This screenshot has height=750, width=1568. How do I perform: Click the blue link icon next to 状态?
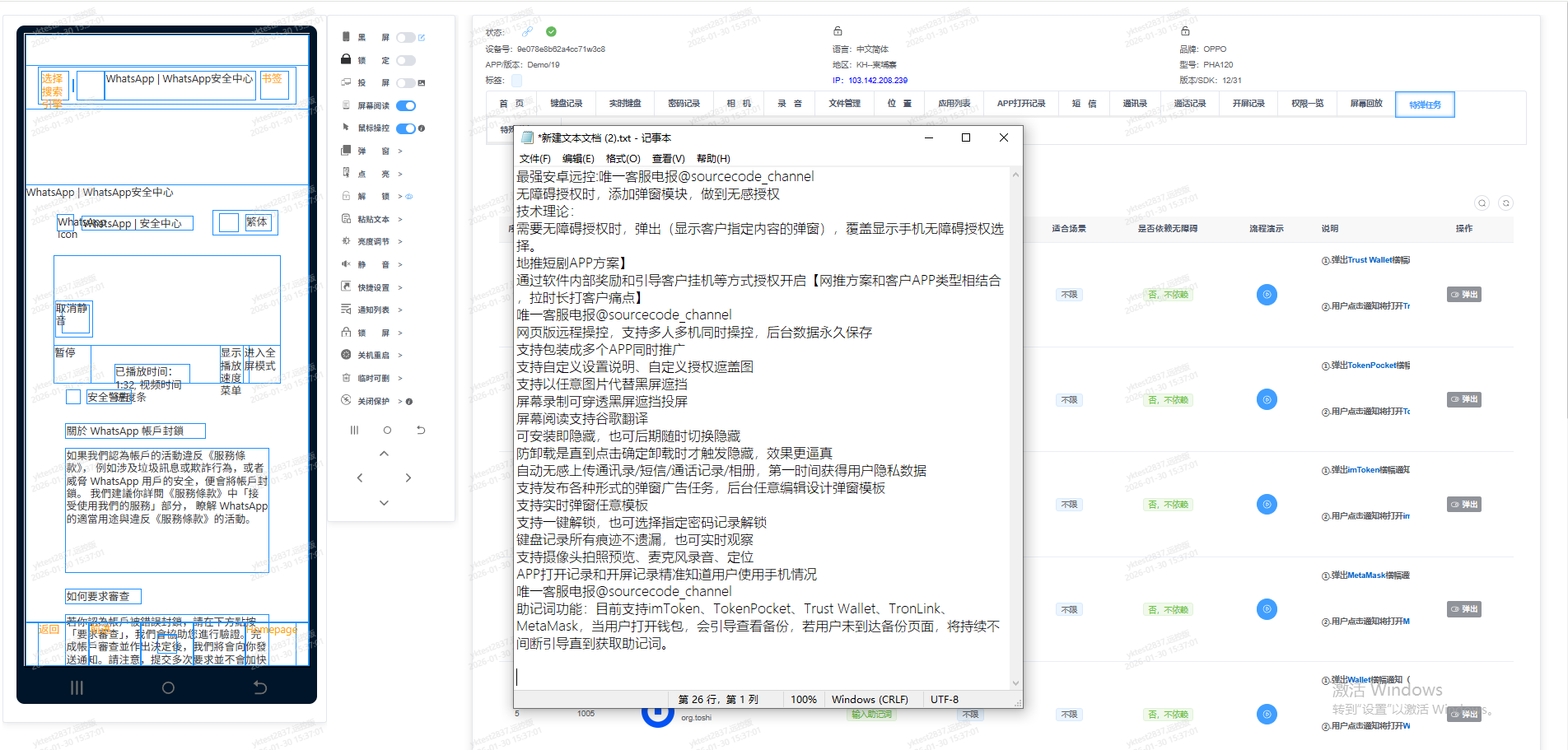point(527,32)
